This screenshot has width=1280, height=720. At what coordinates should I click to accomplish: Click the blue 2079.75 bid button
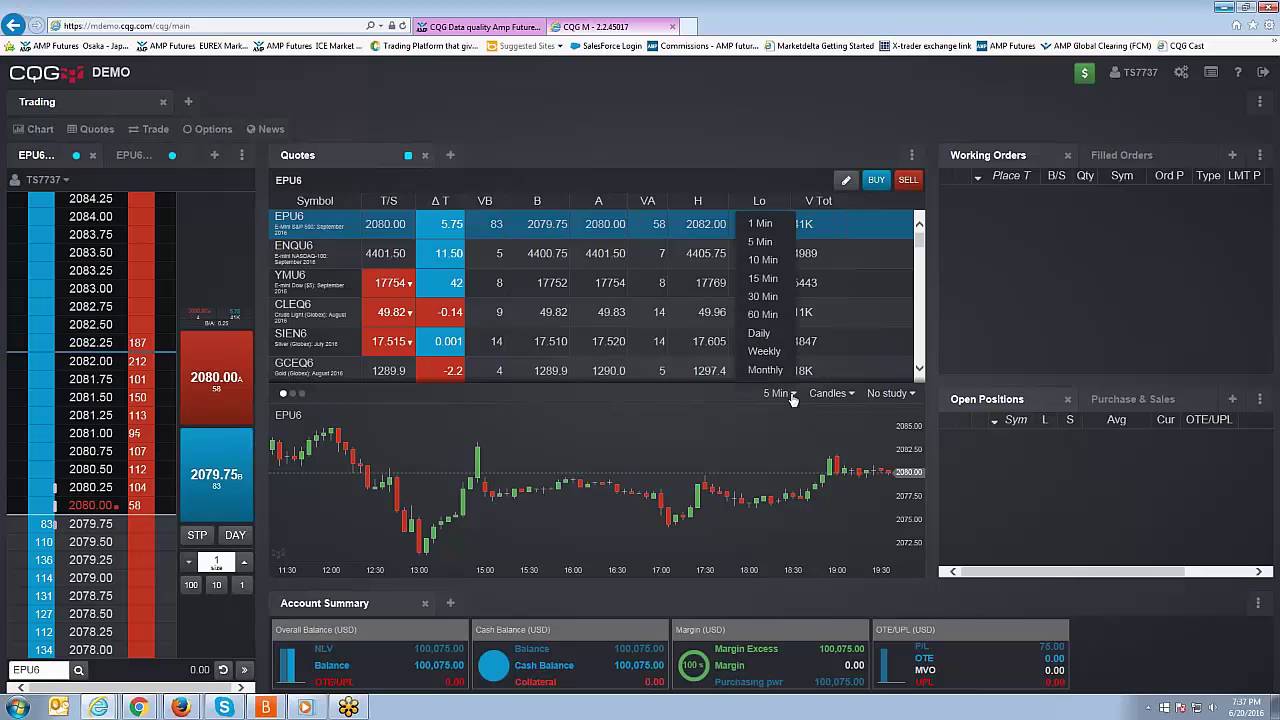pos(216,475)
